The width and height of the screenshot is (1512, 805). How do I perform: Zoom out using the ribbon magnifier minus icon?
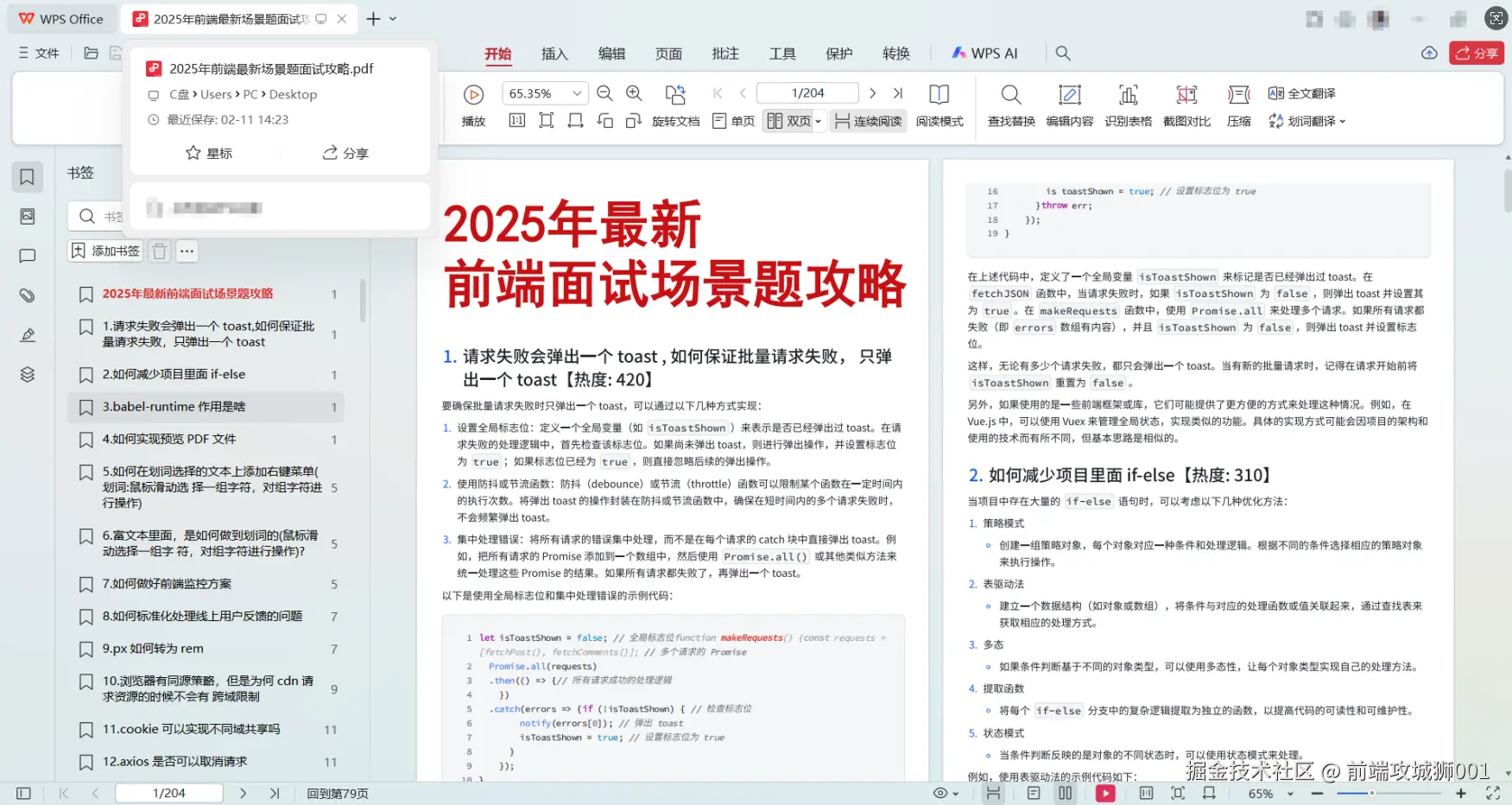(604, 93)
